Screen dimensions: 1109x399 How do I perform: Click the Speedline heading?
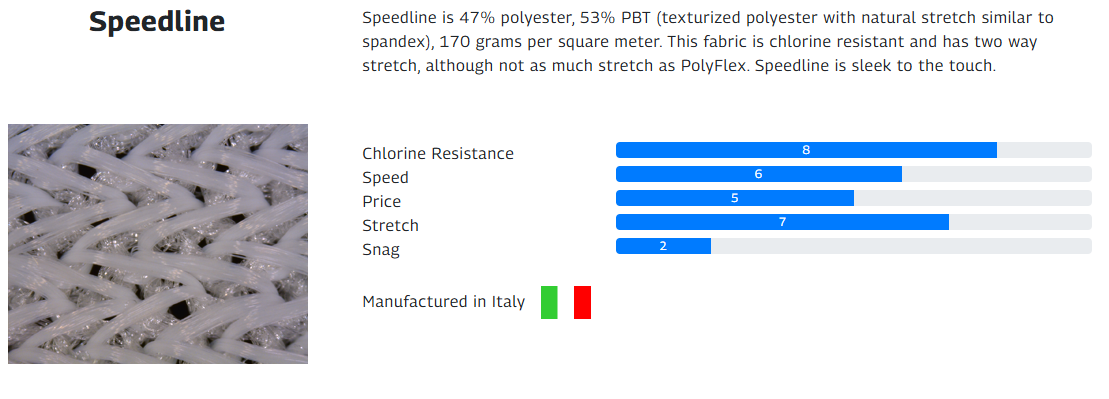coord(157,22)
